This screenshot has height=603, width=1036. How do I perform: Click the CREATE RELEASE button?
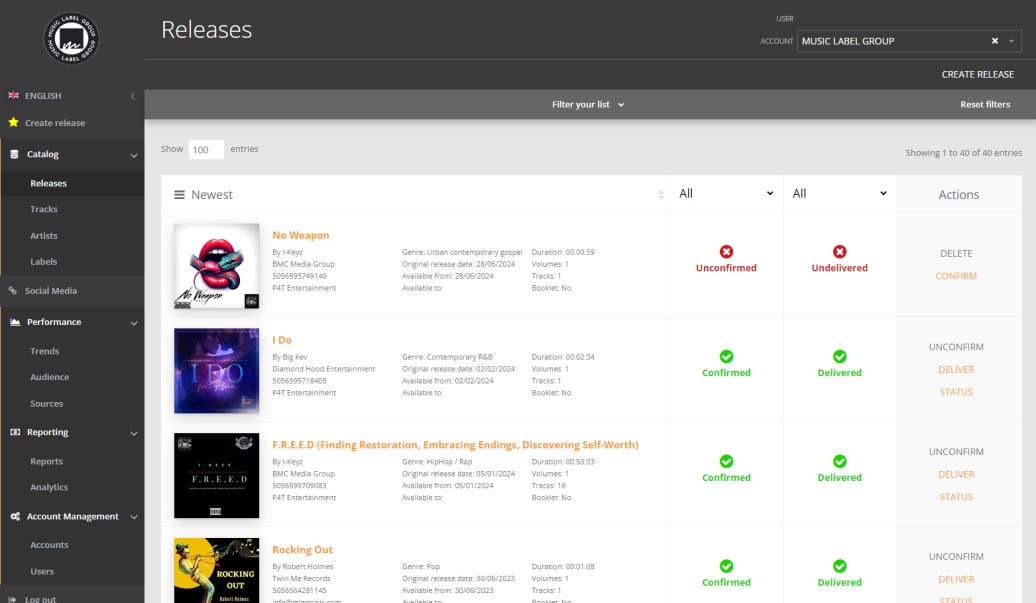(977, 74)
